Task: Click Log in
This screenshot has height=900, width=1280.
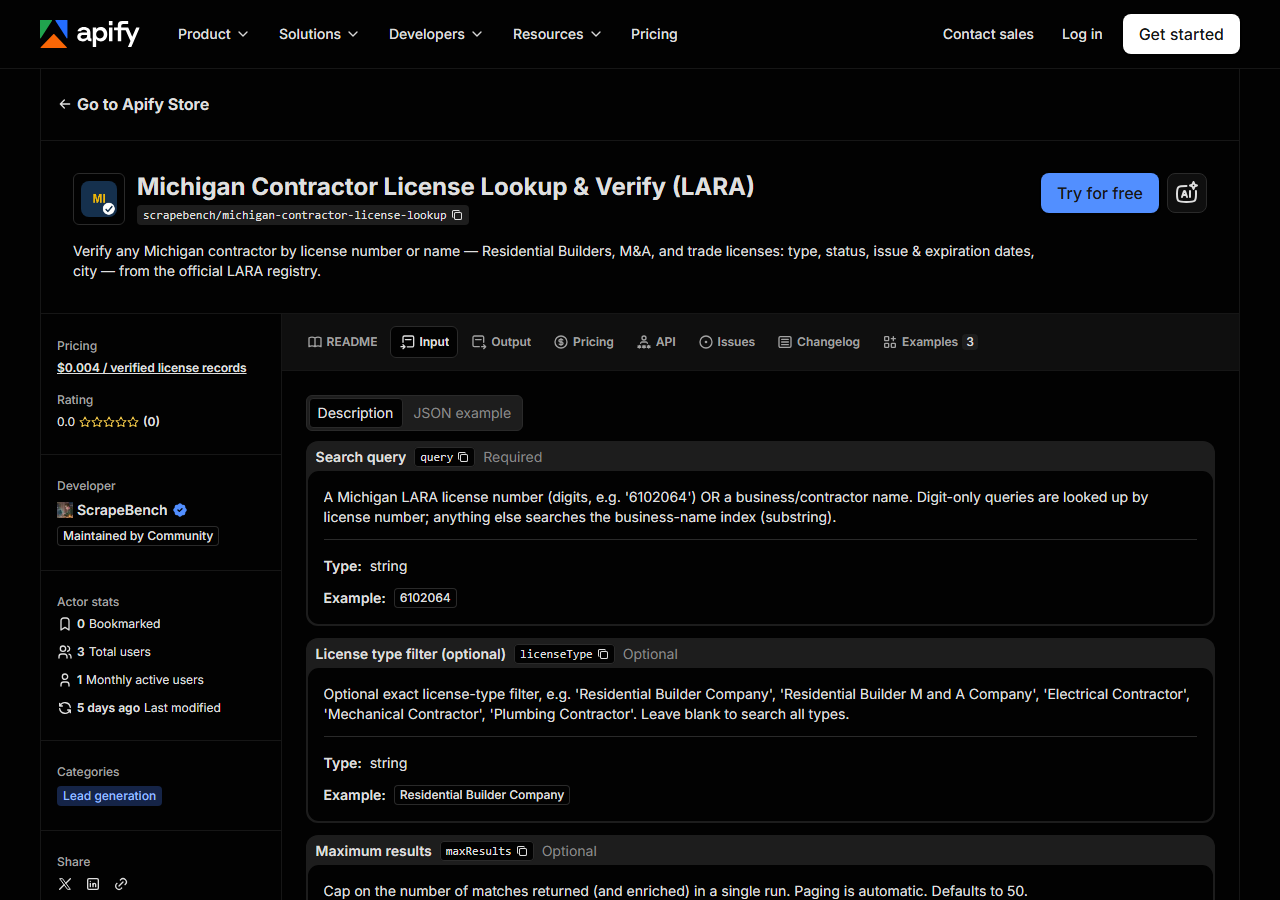Action: pos(1082,34)
